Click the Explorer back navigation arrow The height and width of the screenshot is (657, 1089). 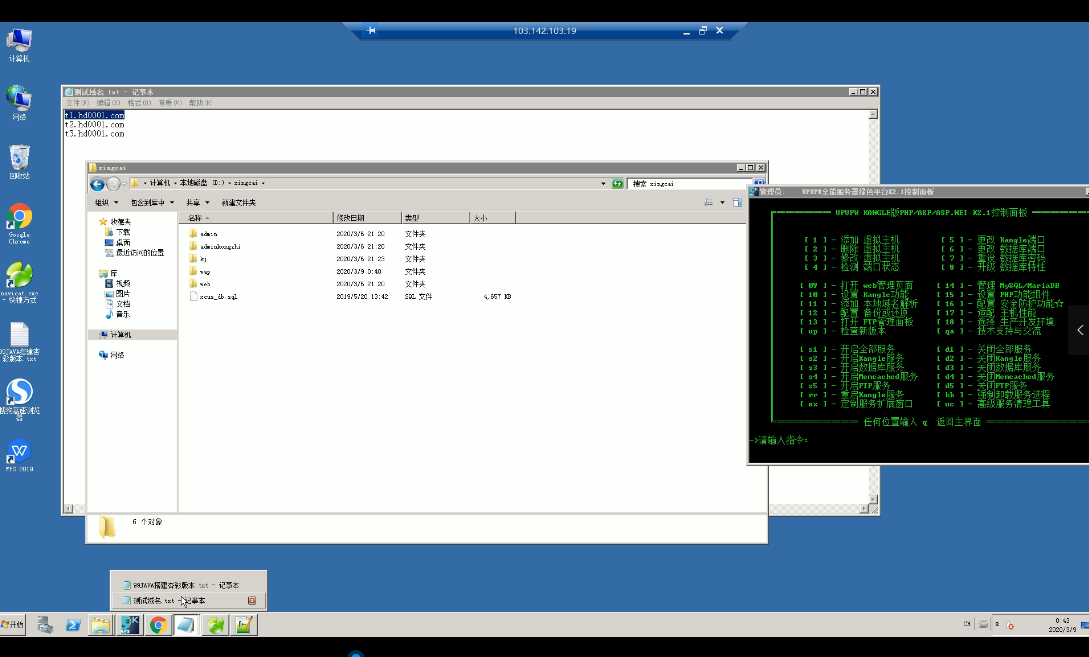[x=98, y=184]
